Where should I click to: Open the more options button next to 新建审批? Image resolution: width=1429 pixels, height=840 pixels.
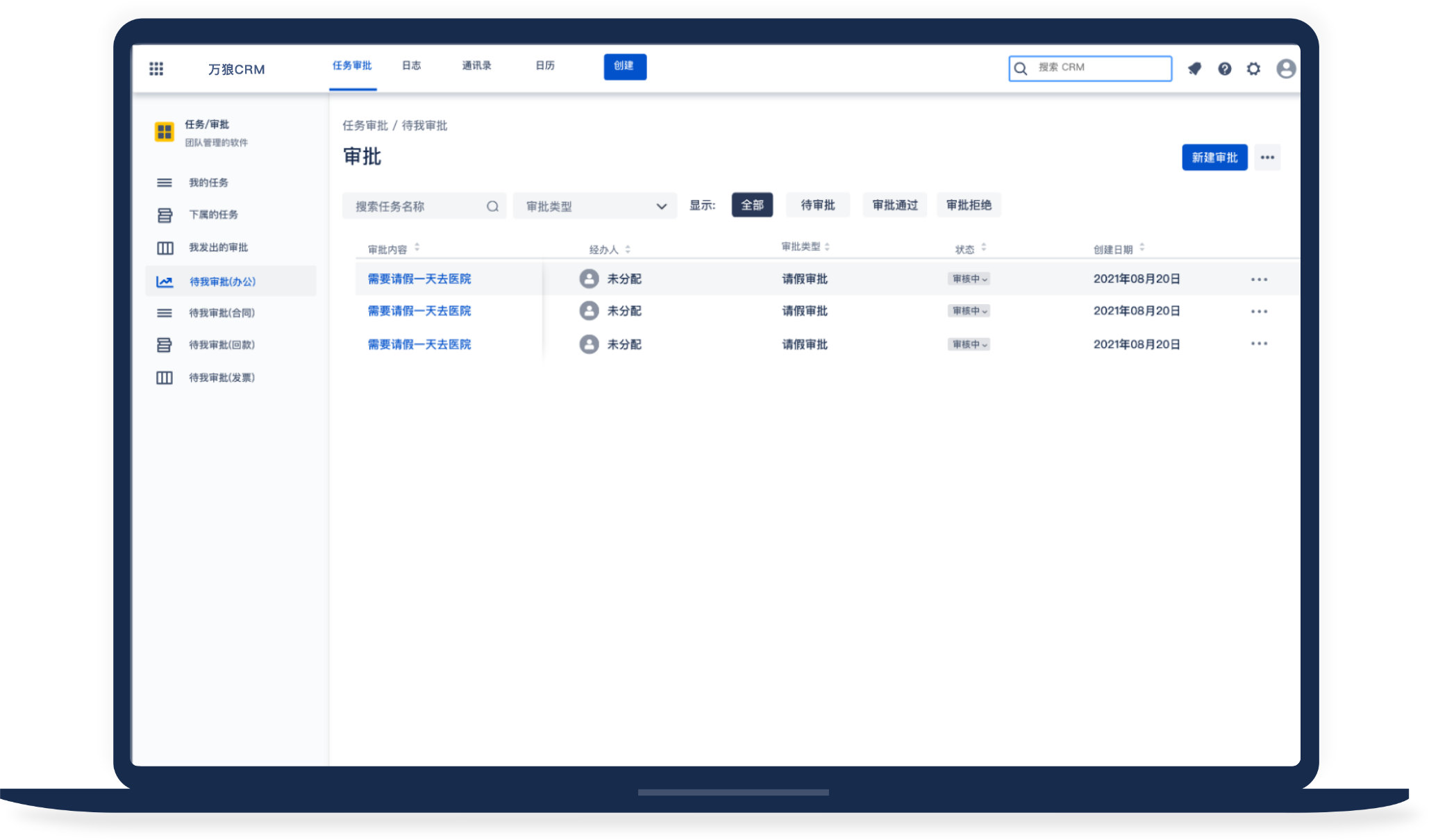[x=1267, y=158]
